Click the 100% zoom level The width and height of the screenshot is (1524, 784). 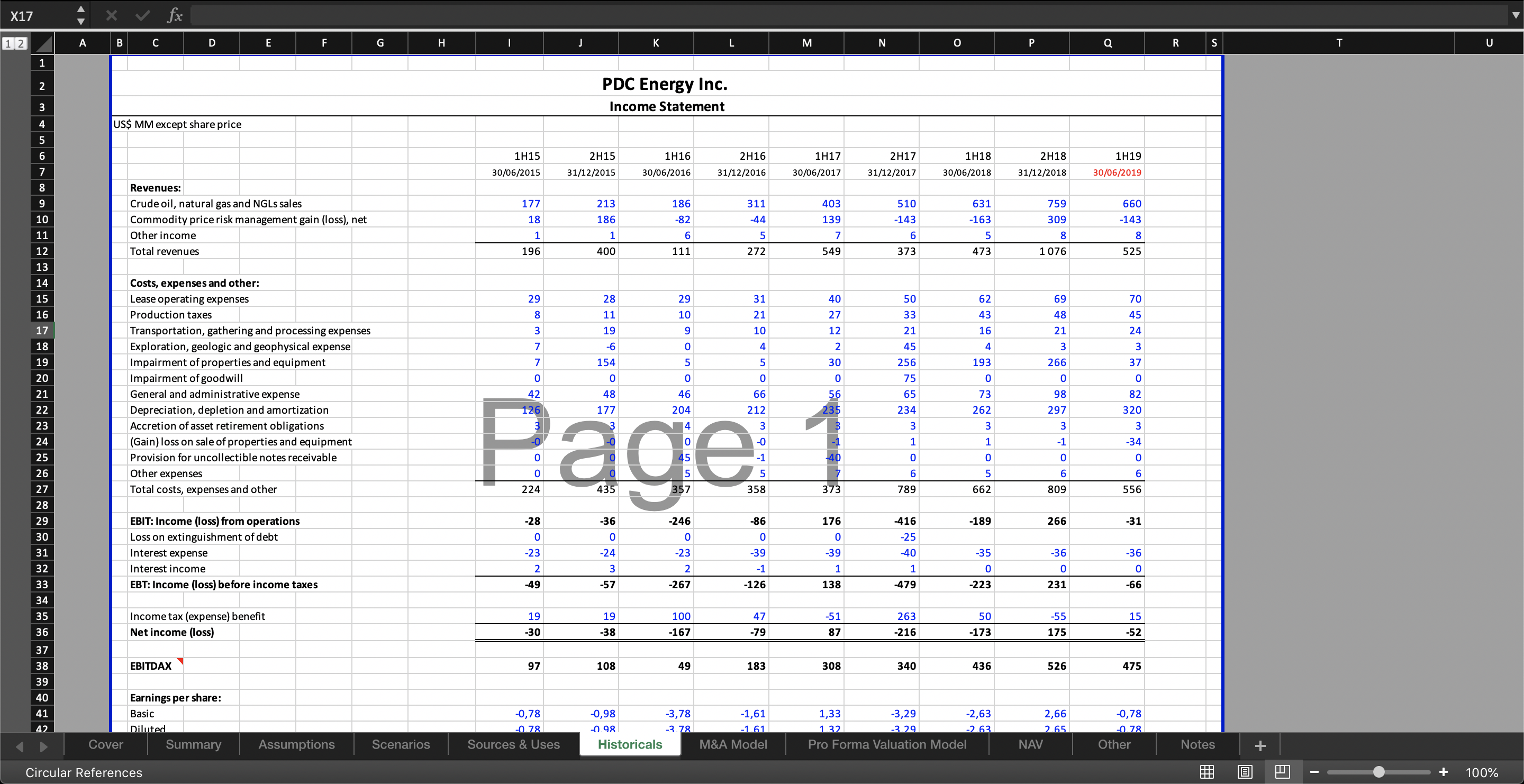click(1482, 772)
